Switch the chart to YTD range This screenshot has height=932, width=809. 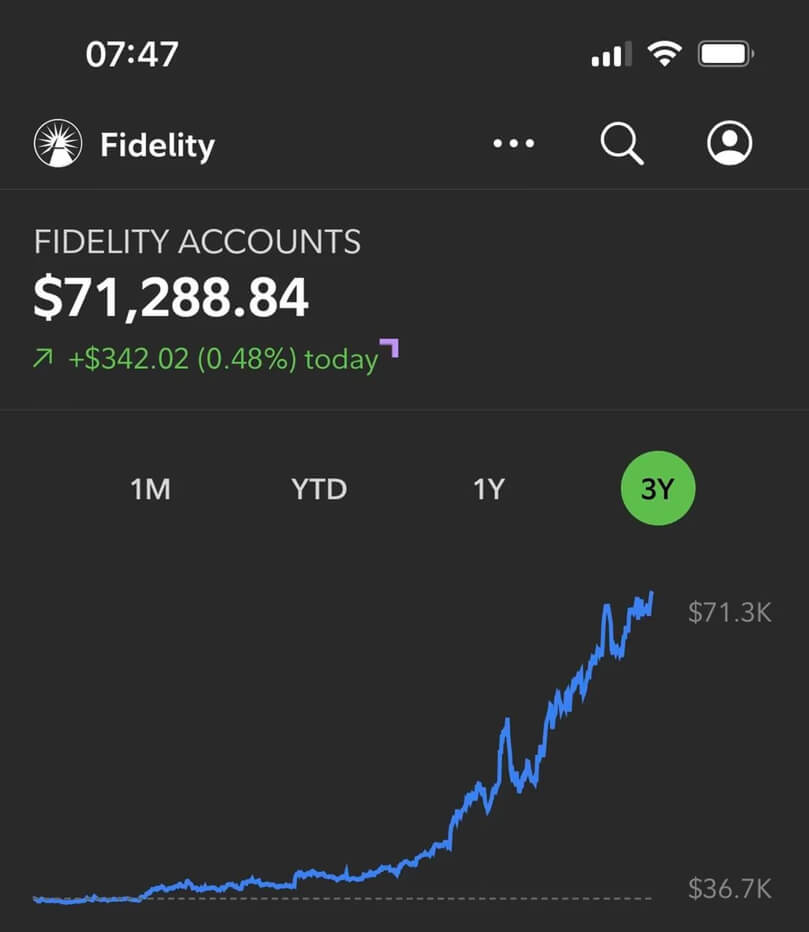(x=319, y=489)
